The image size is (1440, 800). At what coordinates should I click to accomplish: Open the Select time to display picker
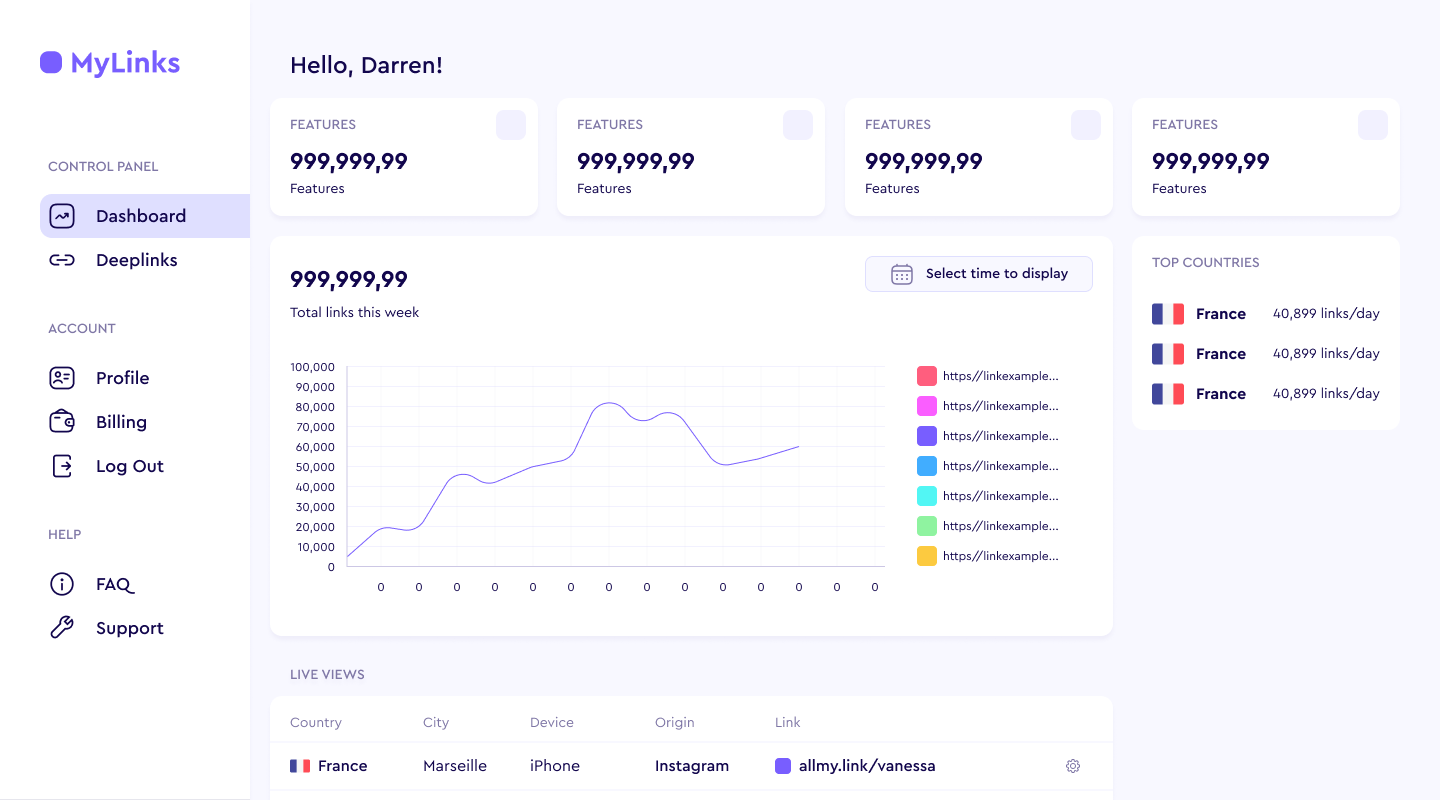(978, 274)
